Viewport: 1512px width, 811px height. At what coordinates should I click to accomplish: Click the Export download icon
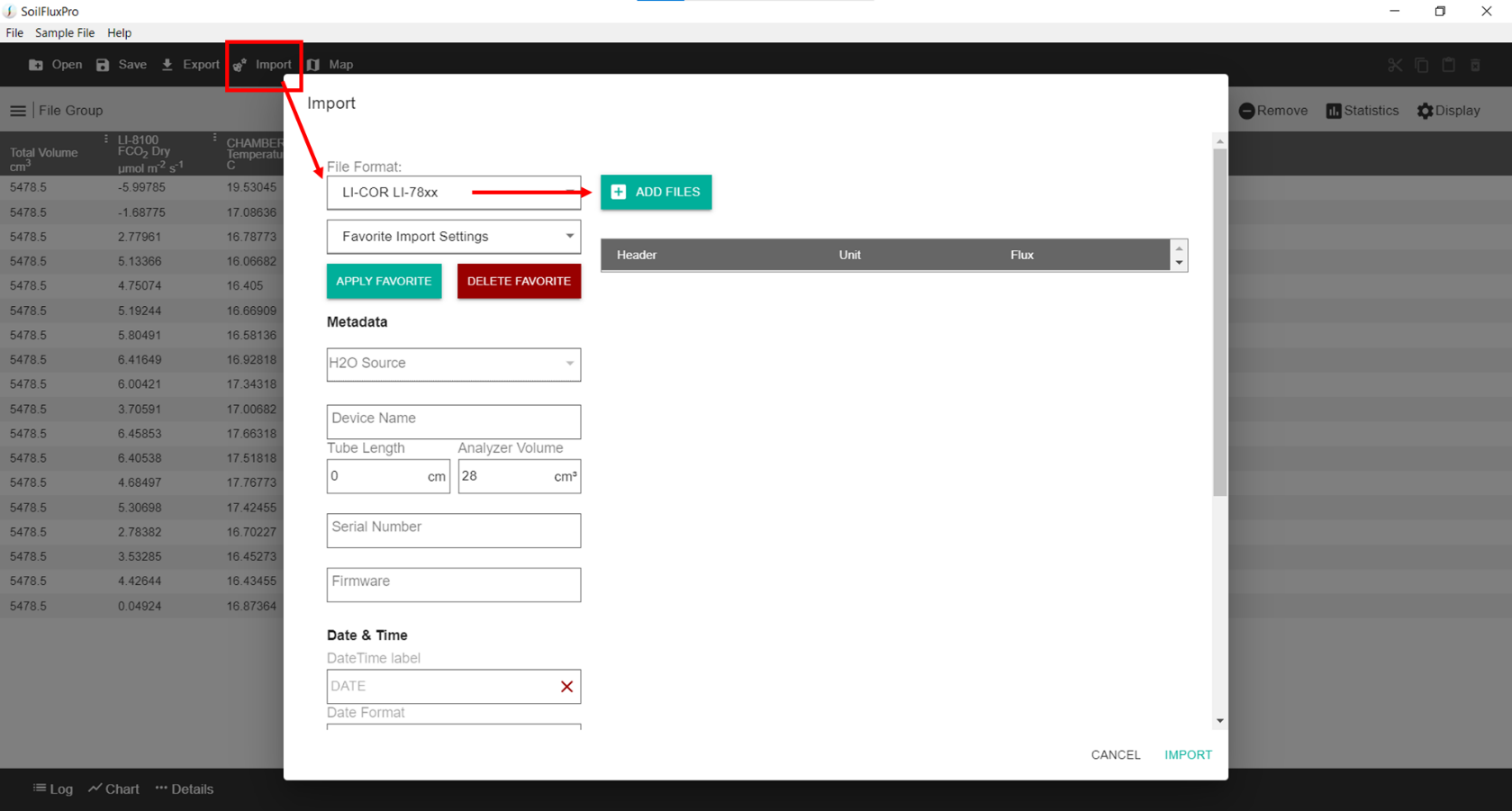click(x=167, y=65)
